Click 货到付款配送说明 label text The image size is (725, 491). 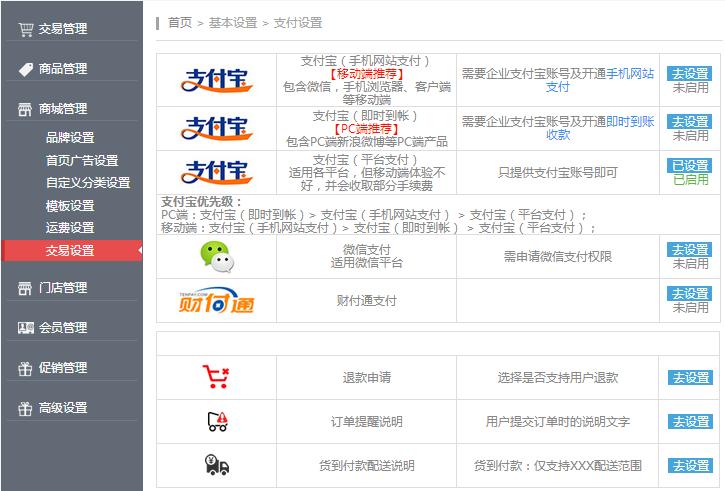[367, 466]
